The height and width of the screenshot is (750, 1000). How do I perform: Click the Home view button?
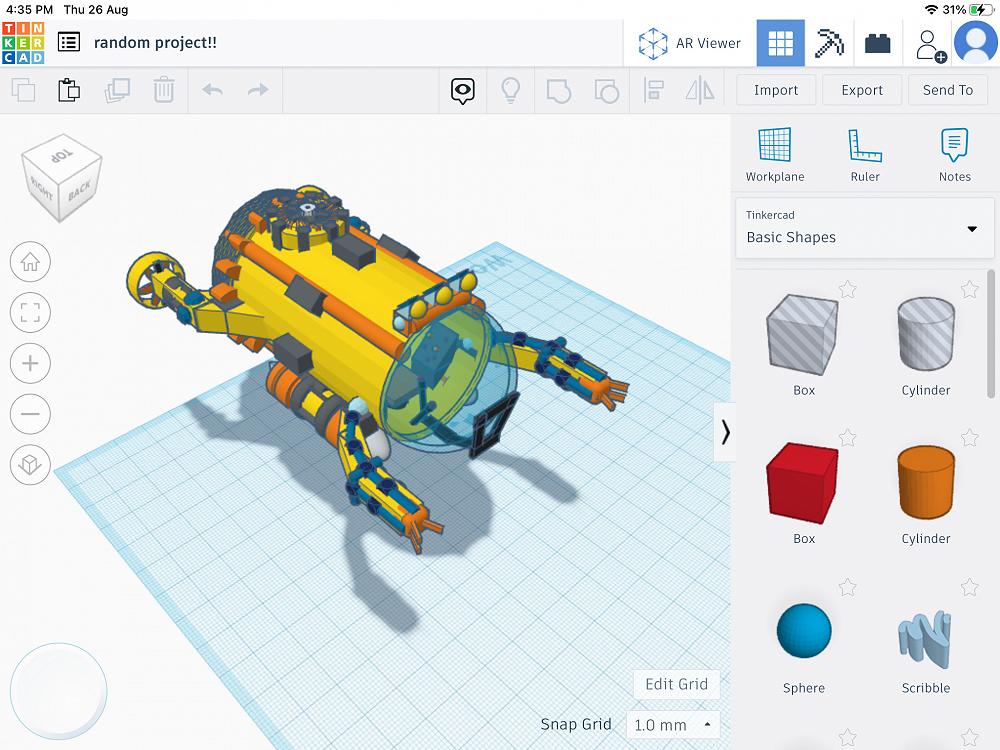pyautogui.click(x=30, y=262)
